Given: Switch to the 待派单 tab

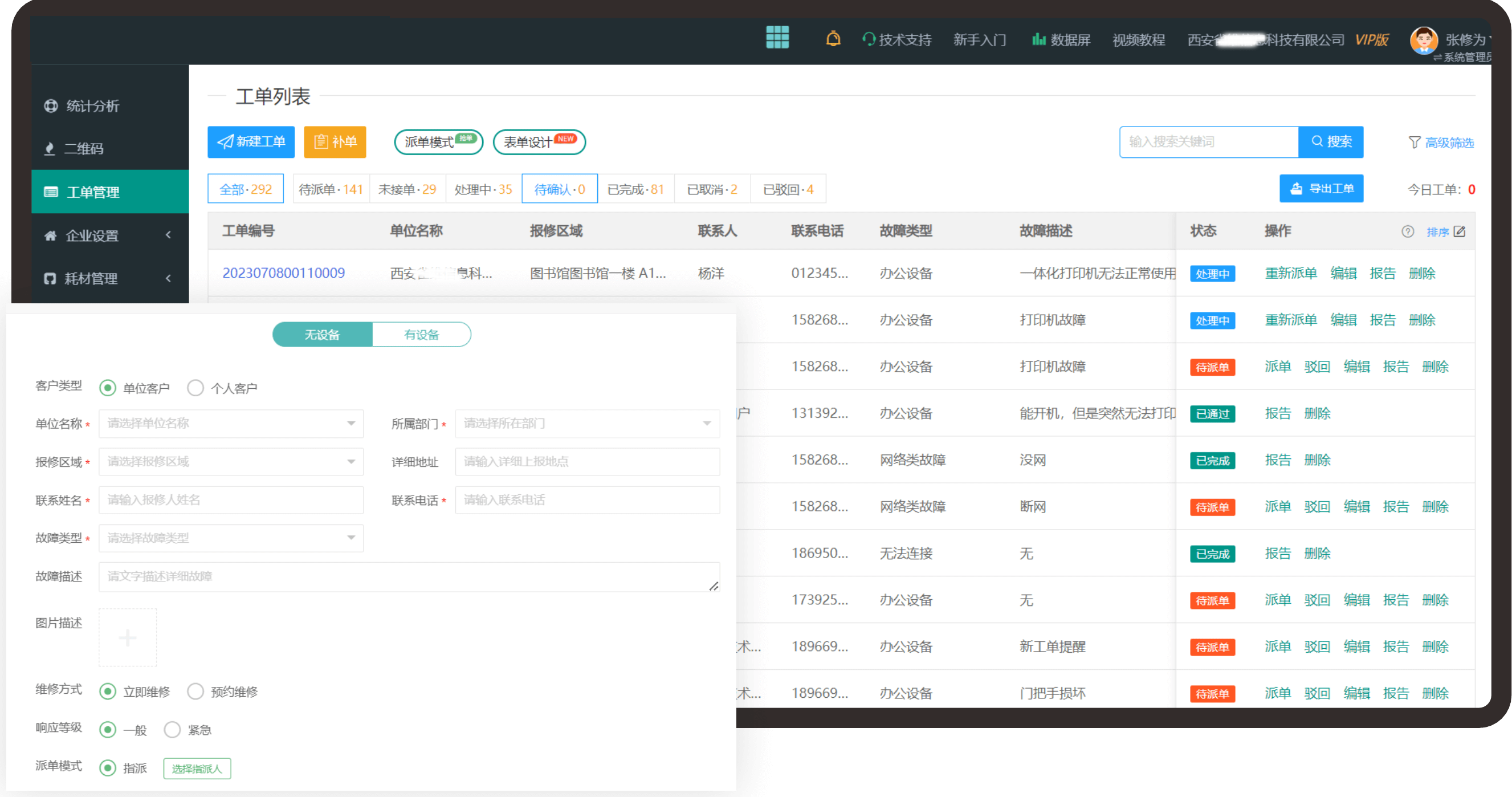Looking at the screenshot, I should pos(331,189).
